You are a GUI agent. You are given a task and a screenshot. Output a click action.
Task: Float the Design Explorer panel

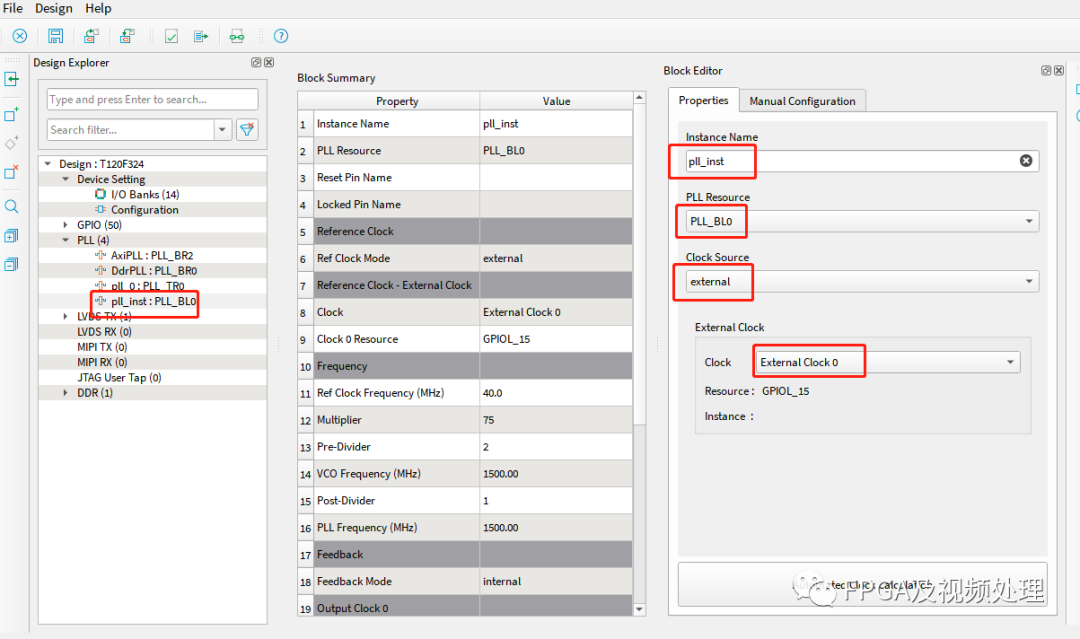256,62
